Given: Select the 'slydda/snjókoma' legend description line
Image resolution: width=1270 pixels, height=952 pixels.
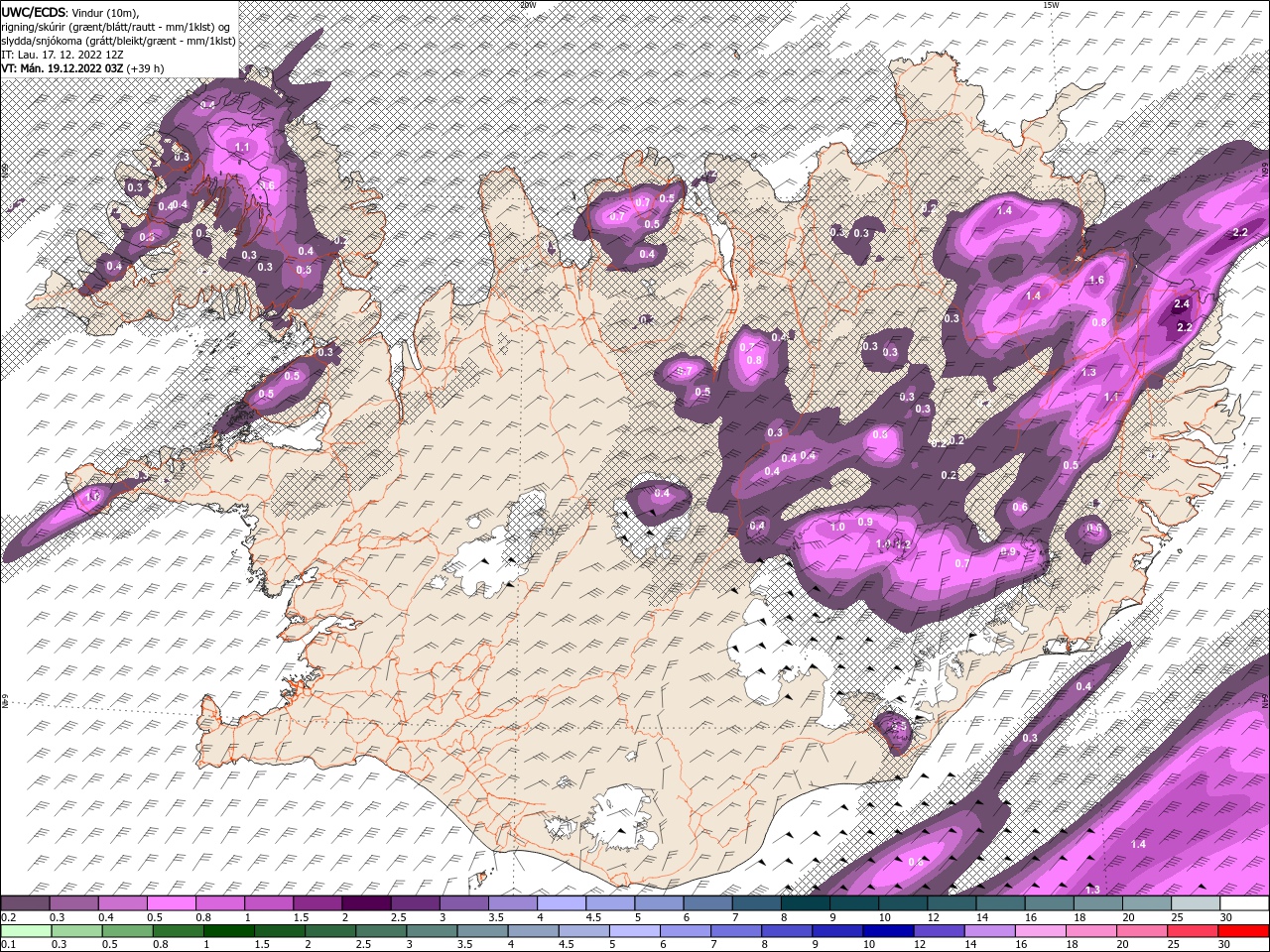Looking at the screenshot, I should 118,40.
